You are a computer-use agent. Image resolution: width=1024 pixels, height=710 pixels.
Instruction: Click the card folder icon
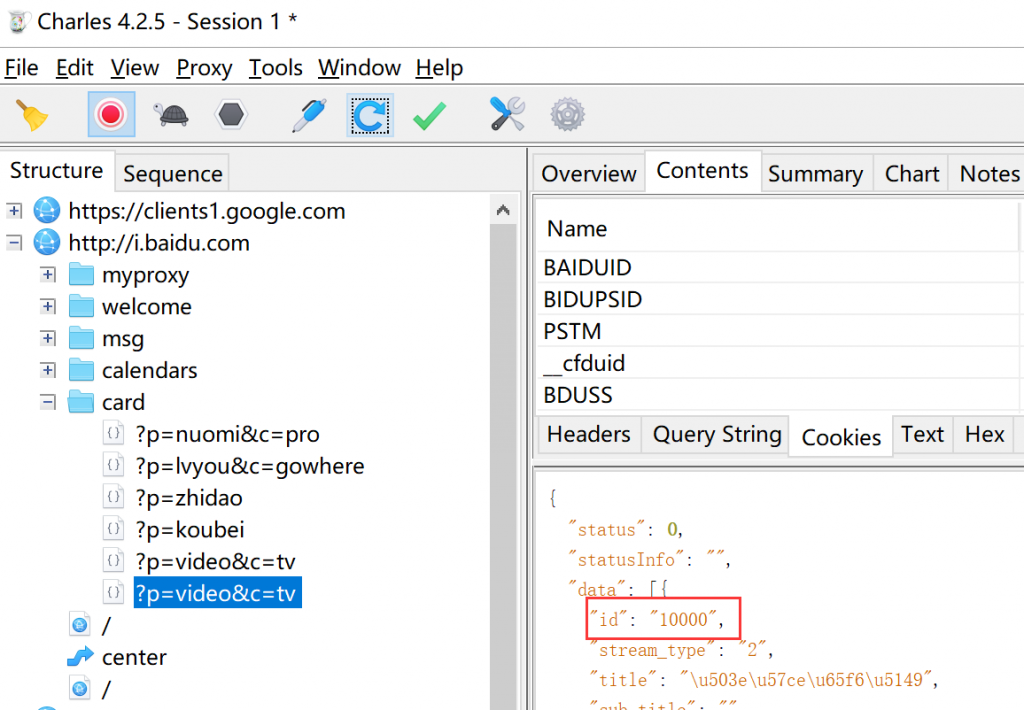click(x=81, y=402)
